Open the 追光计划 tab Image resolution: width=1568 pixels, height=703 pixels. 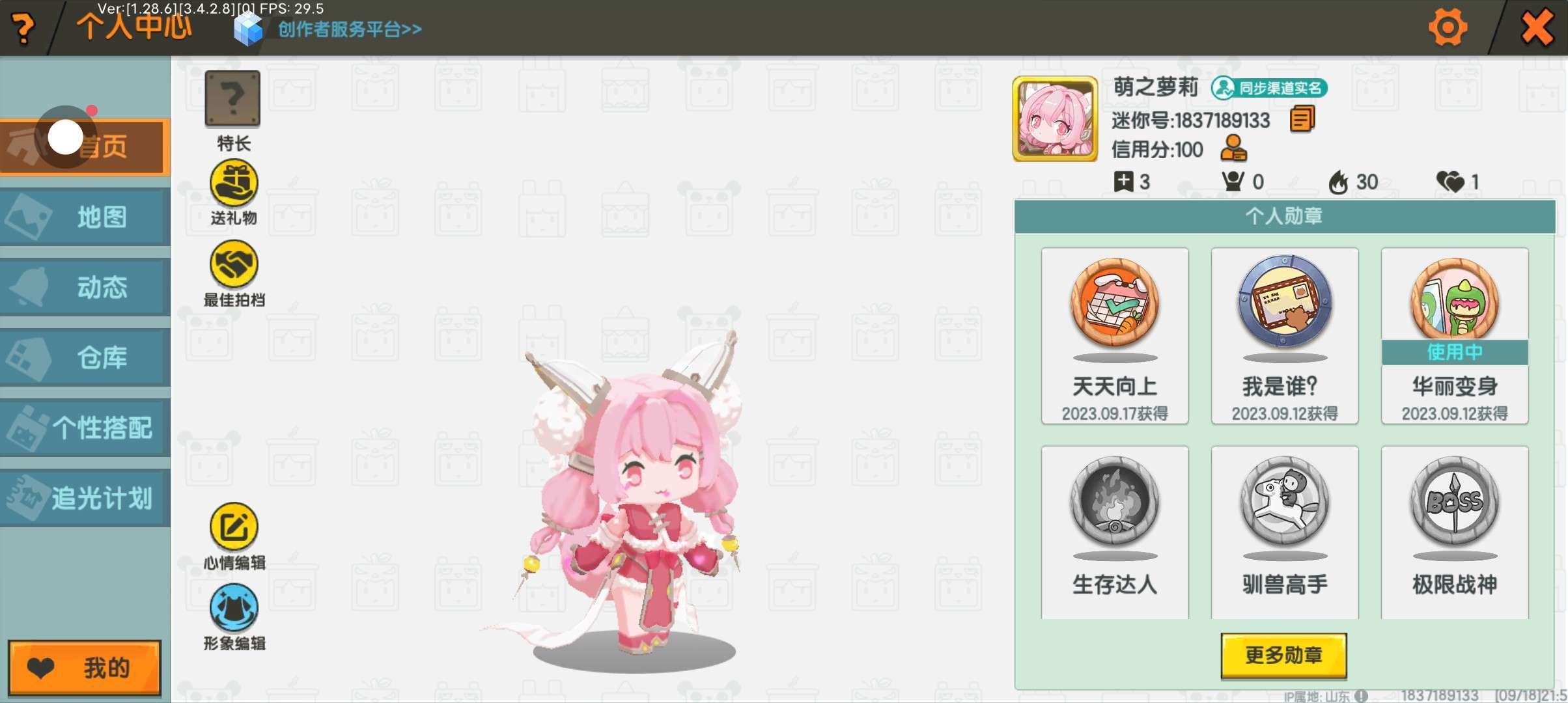[85, 499]
